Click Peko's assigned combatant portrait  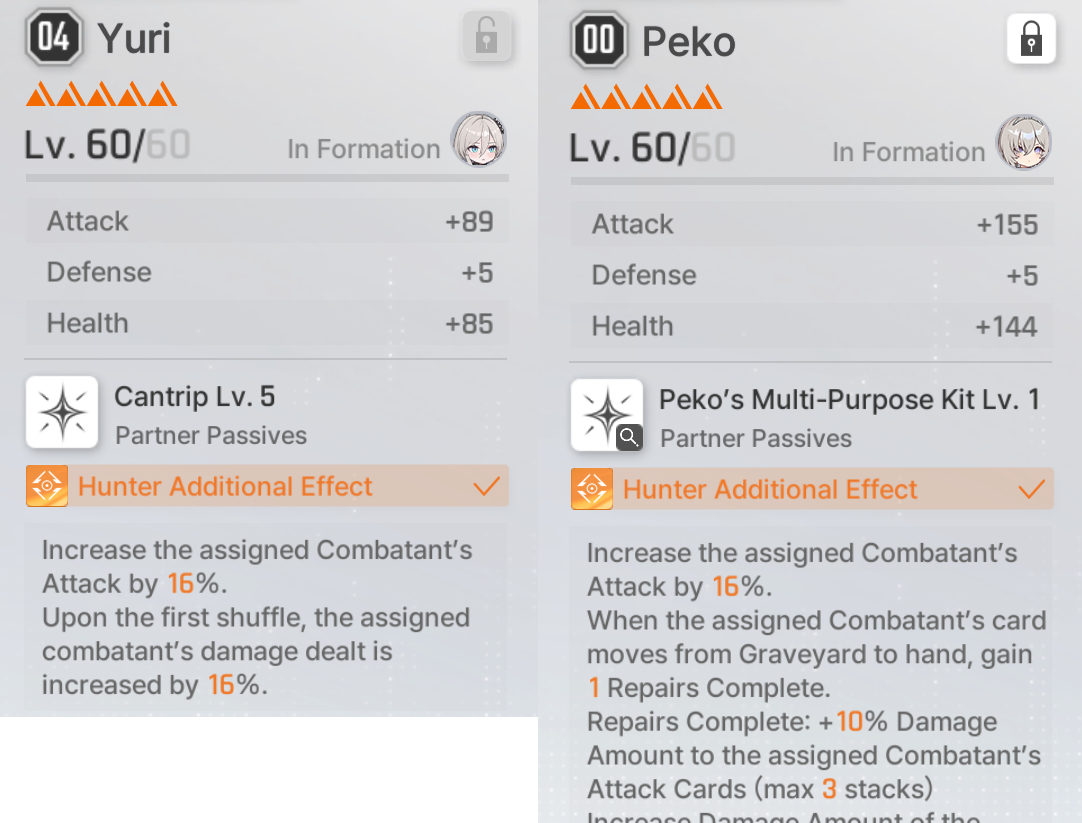(1023, 143)
